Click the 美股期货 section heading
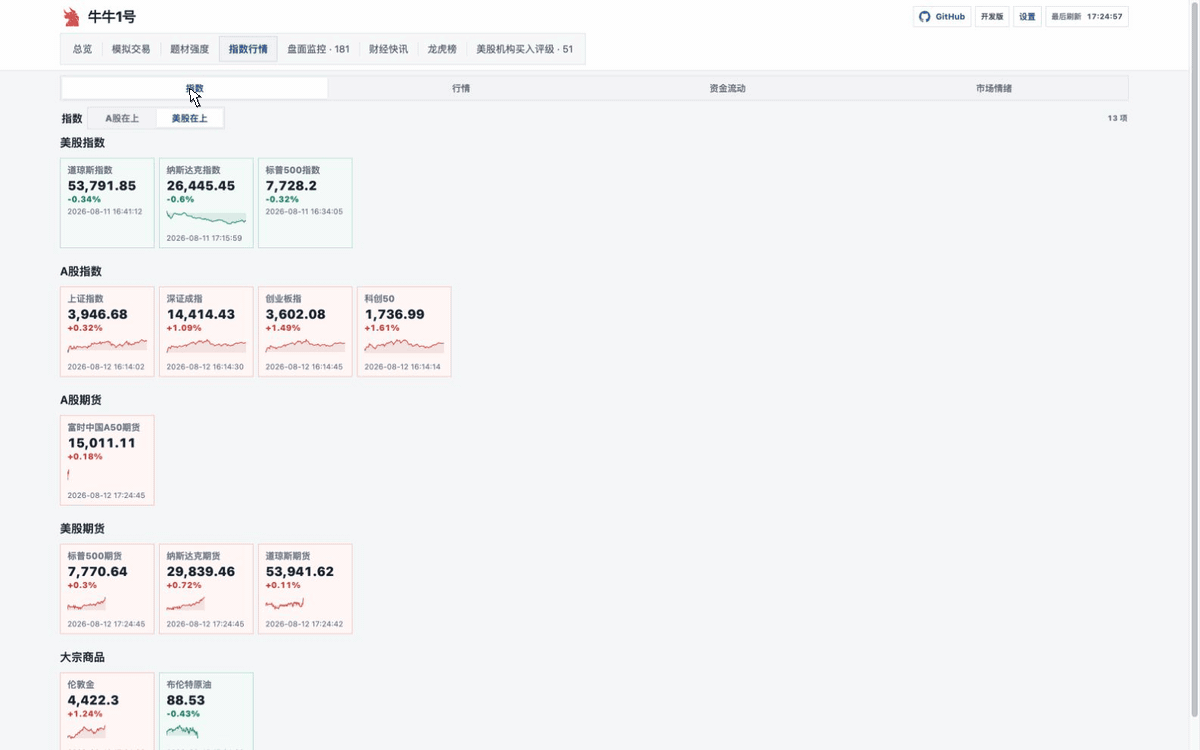 (x=82, y=528)
